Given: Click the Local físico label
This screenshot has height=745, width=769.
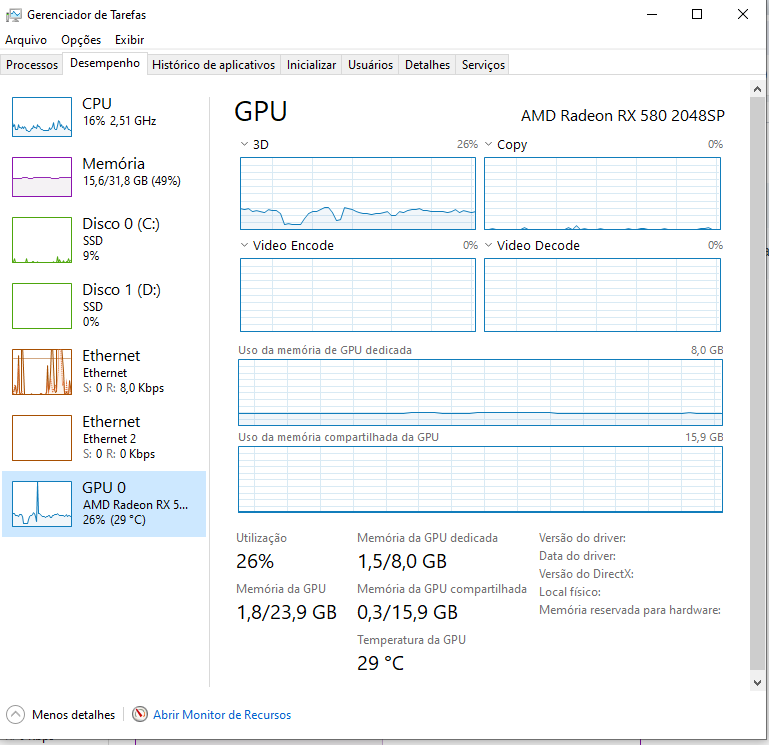Looking at the screenshot, I should pos(569,592).
